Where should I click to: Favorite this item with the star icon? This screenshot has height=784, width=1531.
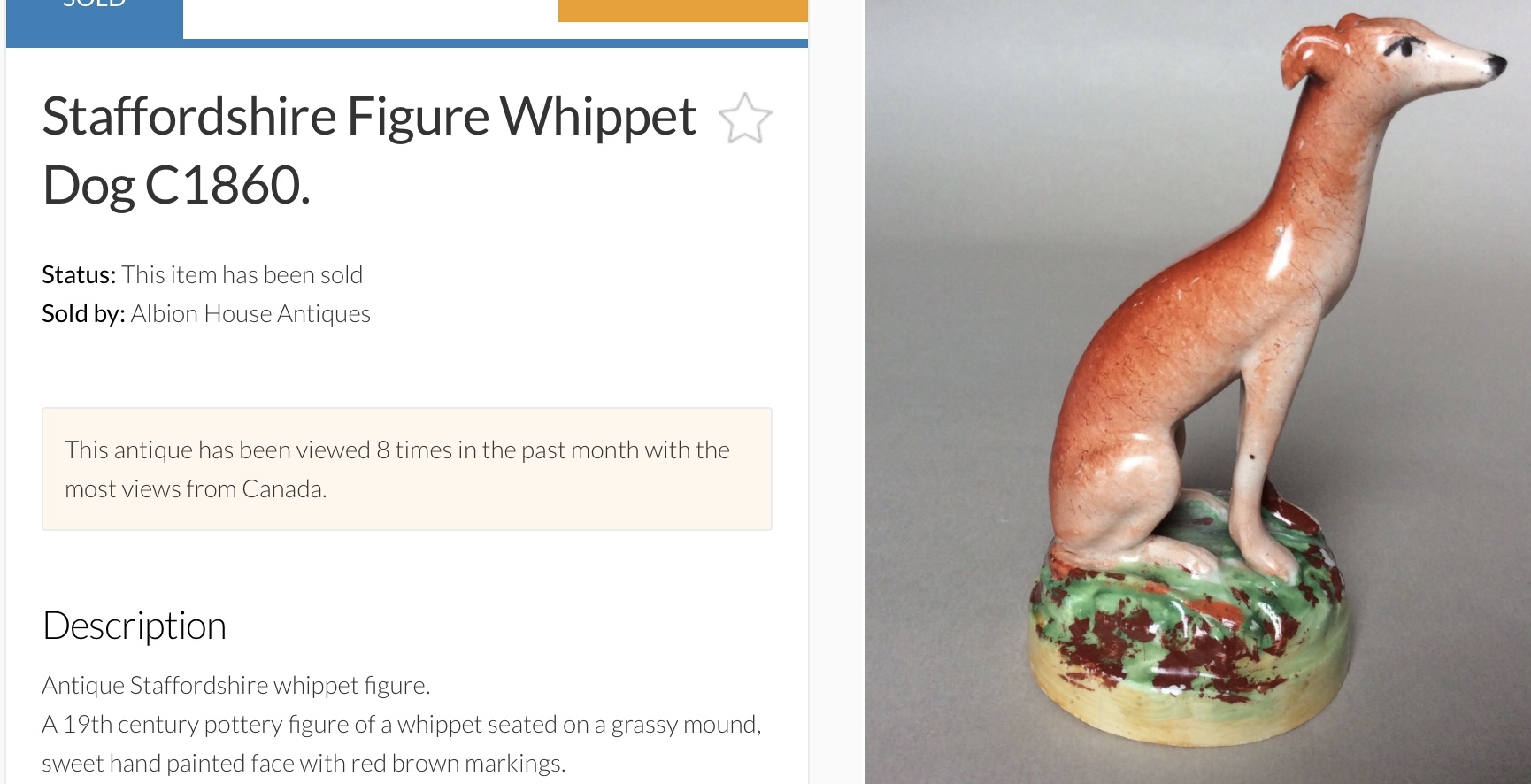coord(745,119)
